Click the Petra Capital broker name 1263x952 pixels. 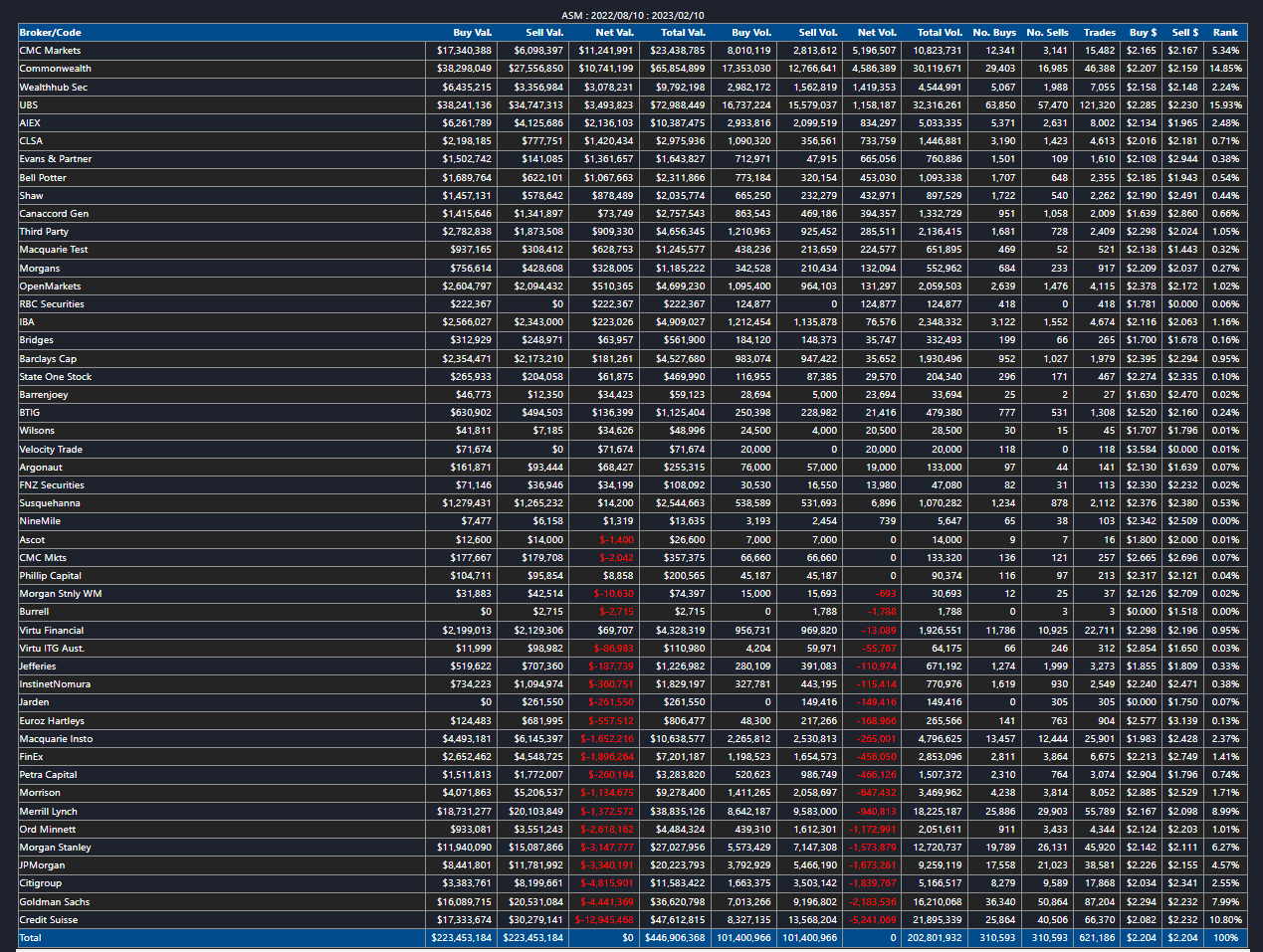pyautogui.click(x=48, y=775)
